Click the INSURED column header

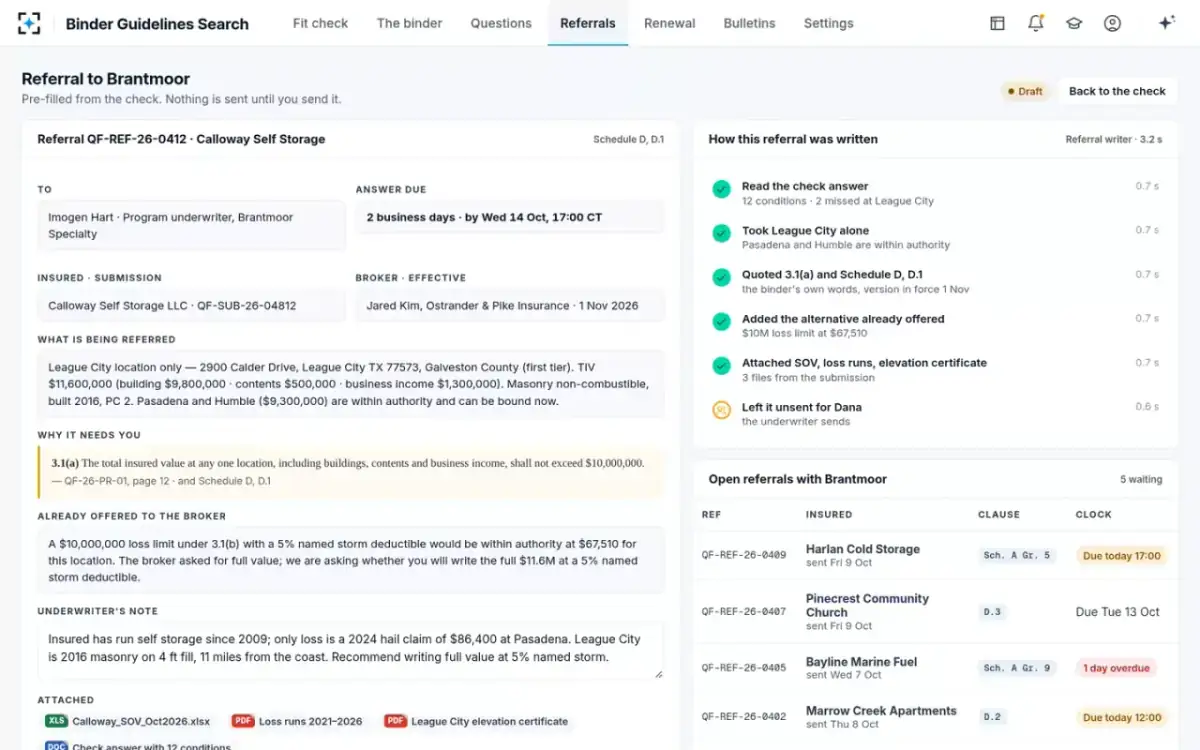[x=829, y=514]
